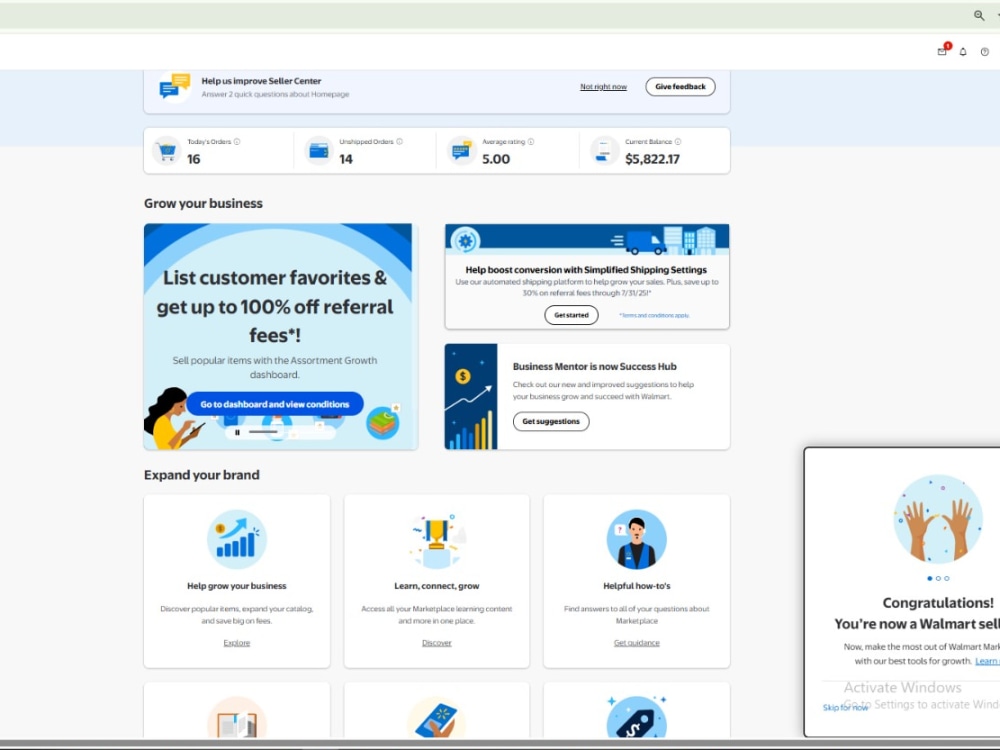Image resolution: width=1000 pixels, height=750 pixels.
Task: Click the Give feedback button
Action: (x=680, y=87)
